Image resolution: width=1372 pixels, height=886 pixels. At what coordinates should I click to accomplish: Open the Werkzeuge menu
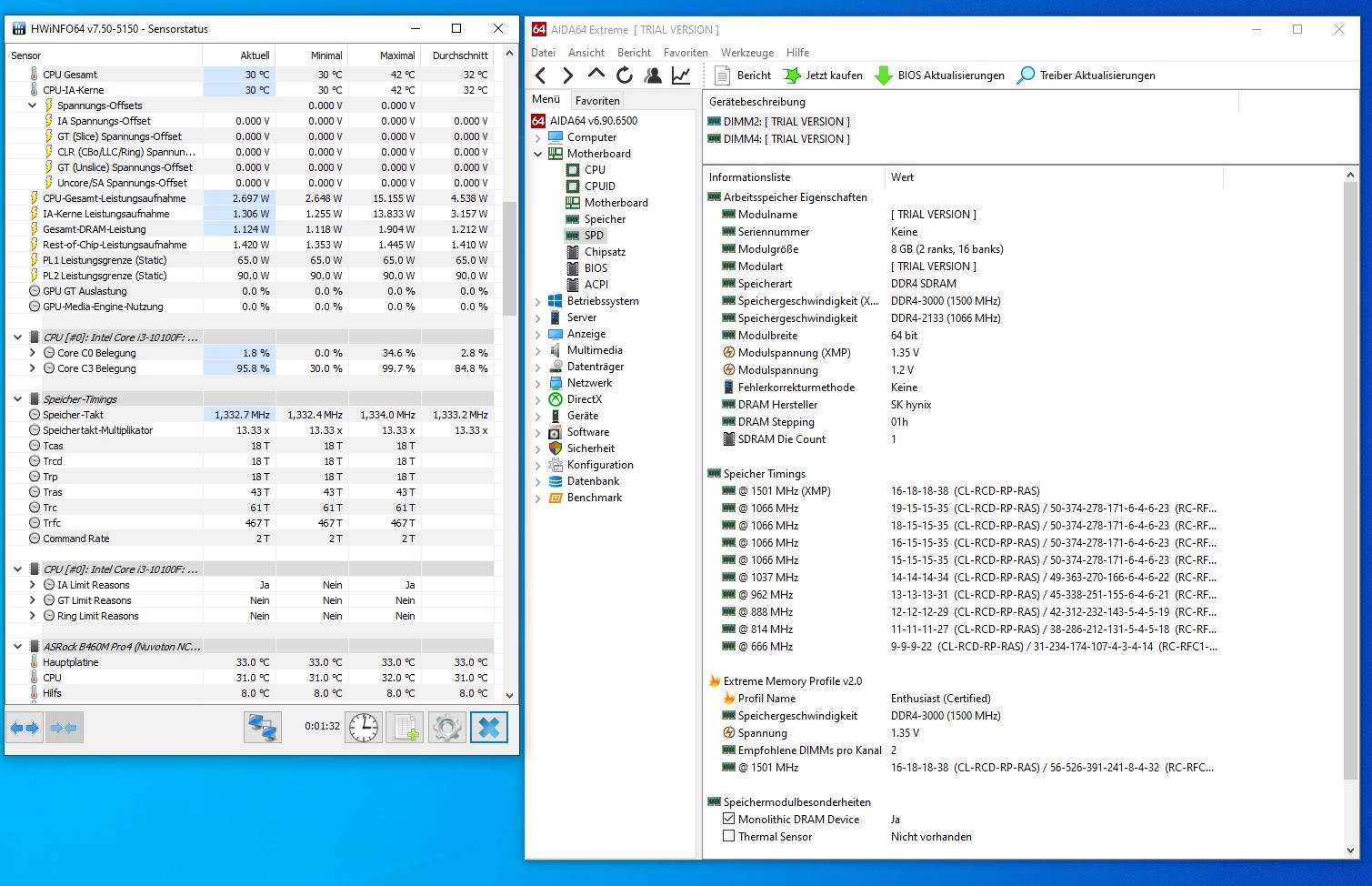746,52
